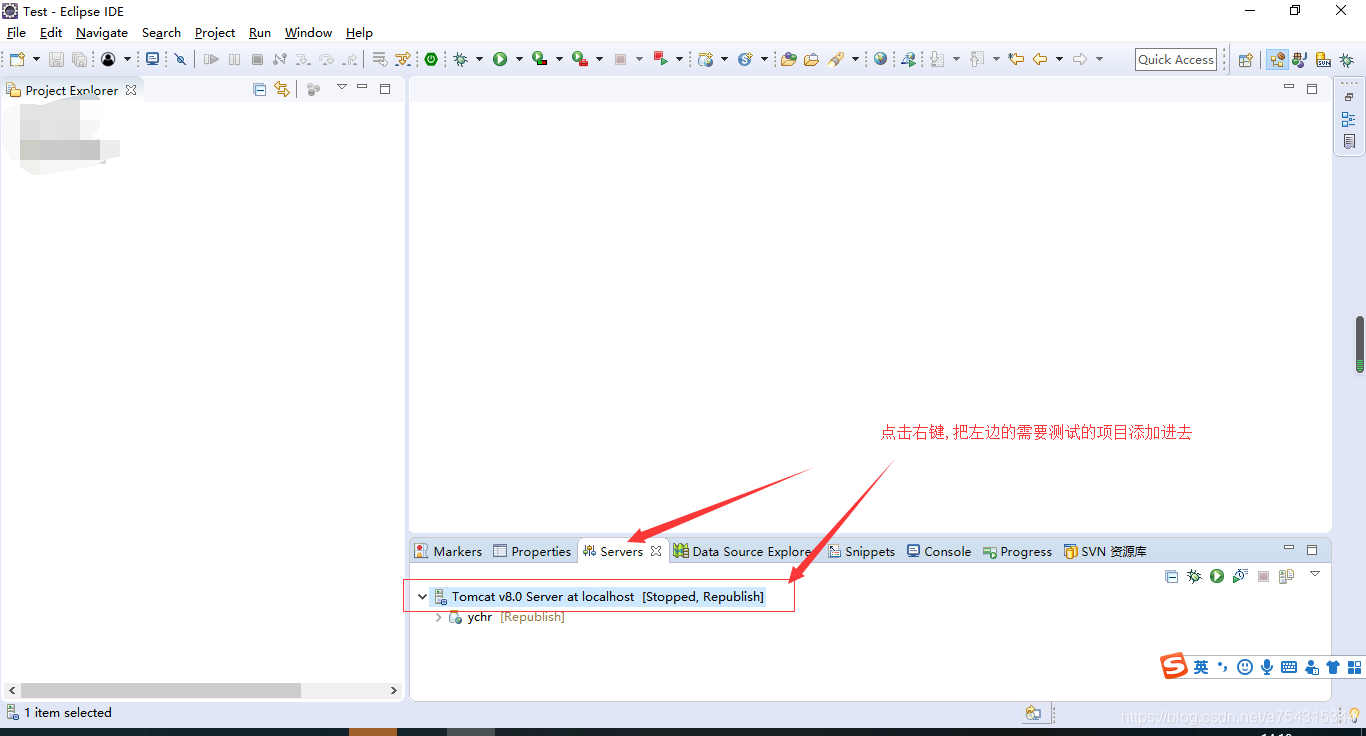Click the Step Into icon
Viewport: 1366px width, 736px height.
303,59
